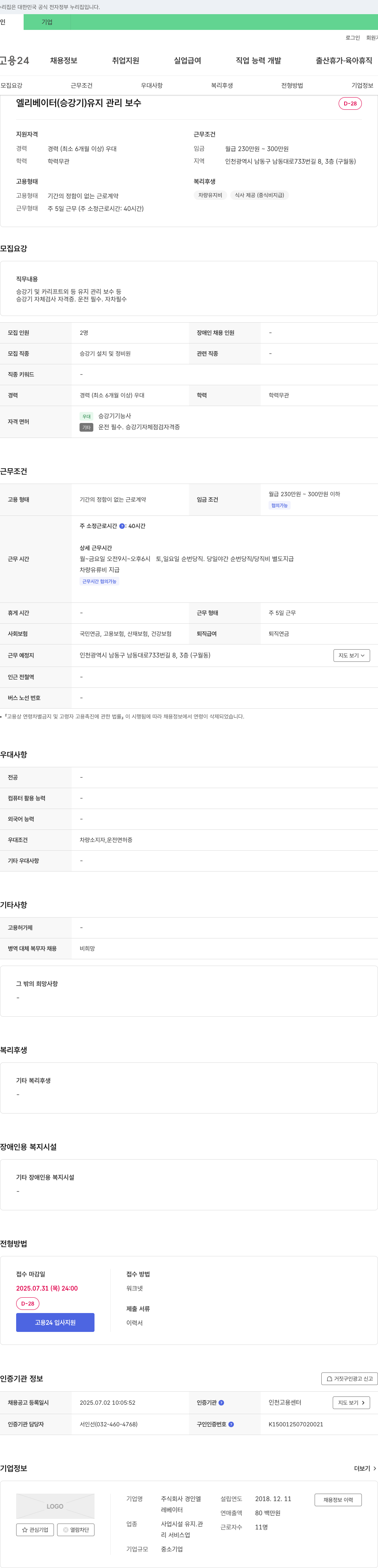This screenshot has height=1568, width=378.
Task: Click the 퇴직연금 value
Action: 279,633
